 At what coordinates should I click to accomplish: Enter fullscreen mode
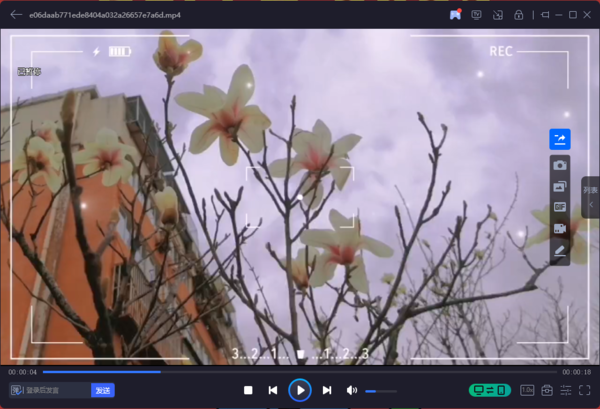point(585,390)
